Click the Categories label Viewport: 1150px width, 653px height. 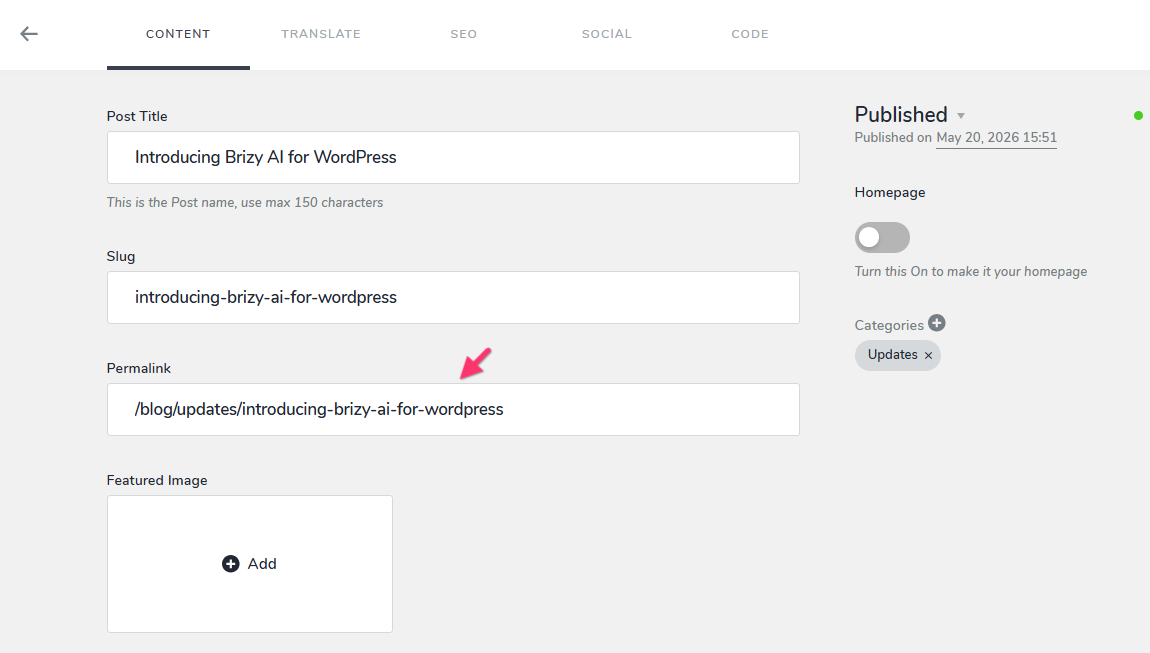[889, 325]
